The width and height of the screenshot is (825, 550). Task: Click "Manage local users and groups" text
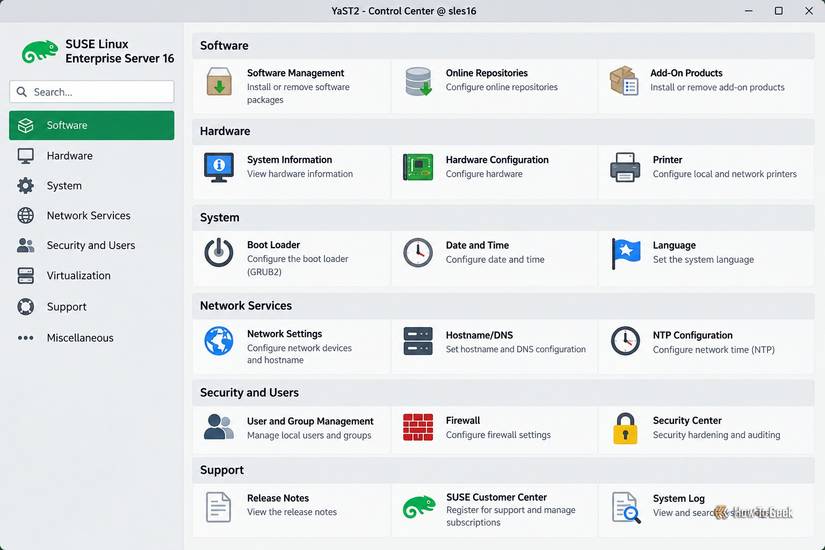(309, 435)
